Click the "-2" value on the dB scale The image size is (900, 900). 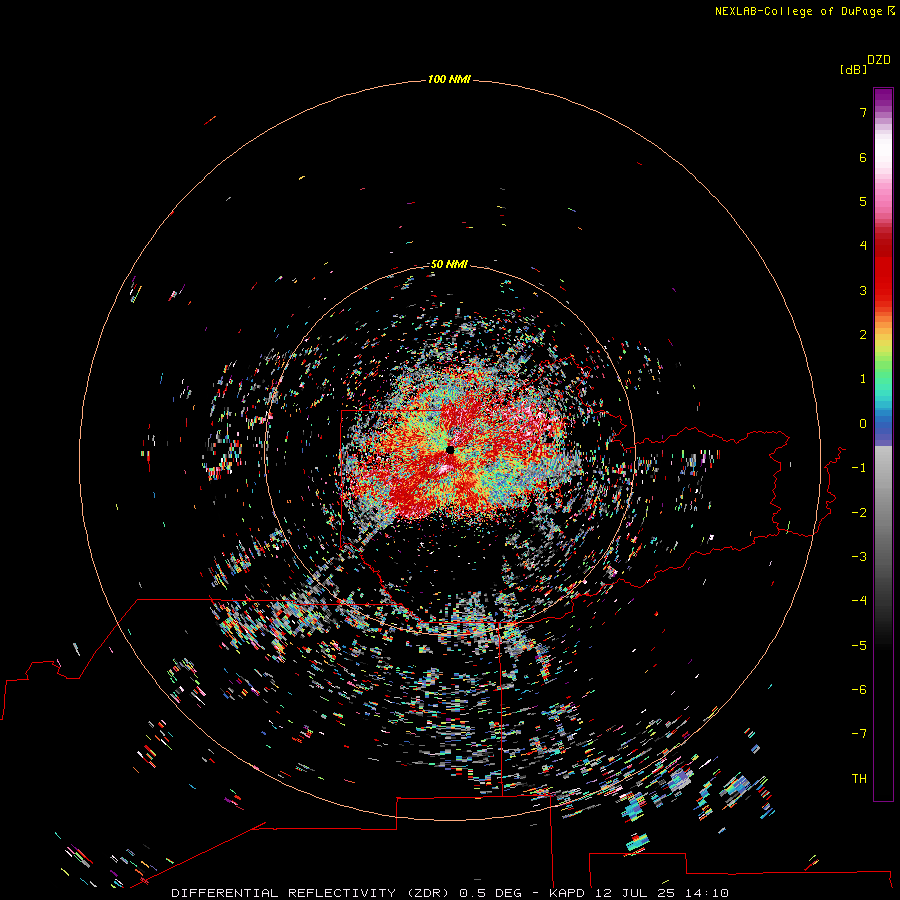coord(859,513)
